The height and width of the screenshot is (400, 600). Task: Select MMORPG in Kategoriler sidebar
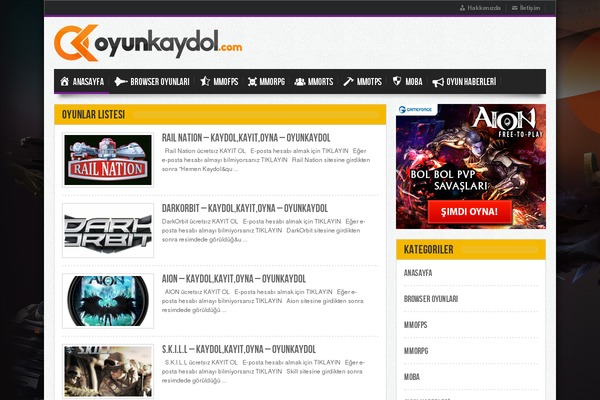pyautogui.click(x=416, y=351)
